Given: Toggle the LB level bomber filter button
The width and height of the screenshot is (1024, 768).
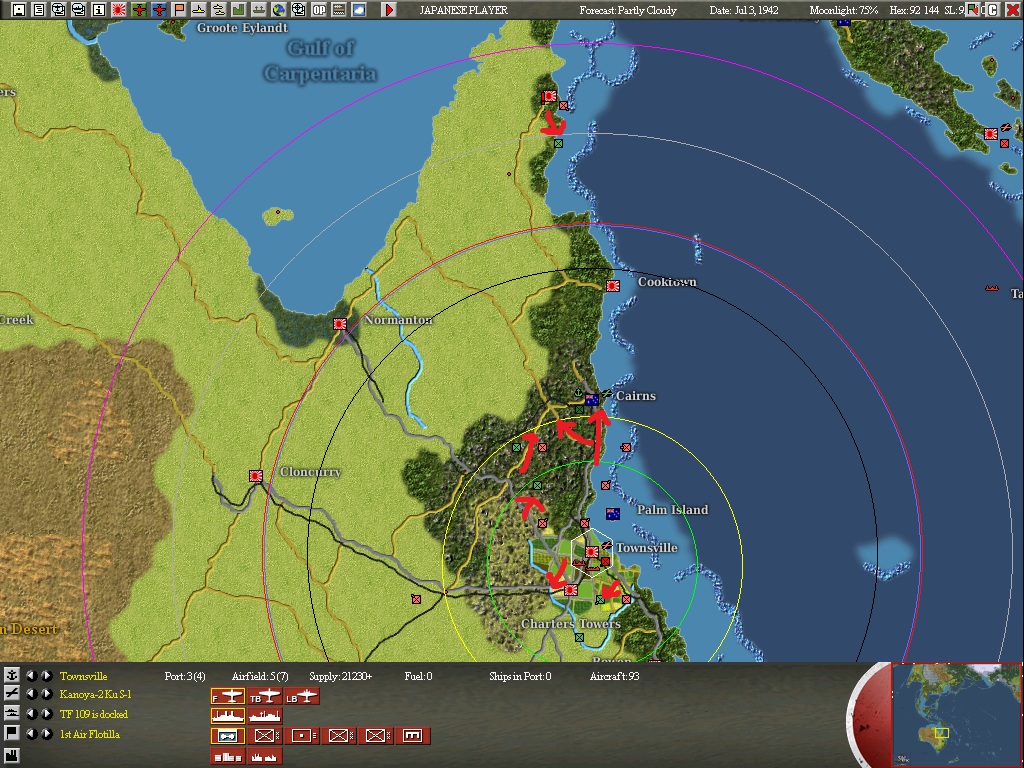Looking at the screenshot, I should 302,696.
